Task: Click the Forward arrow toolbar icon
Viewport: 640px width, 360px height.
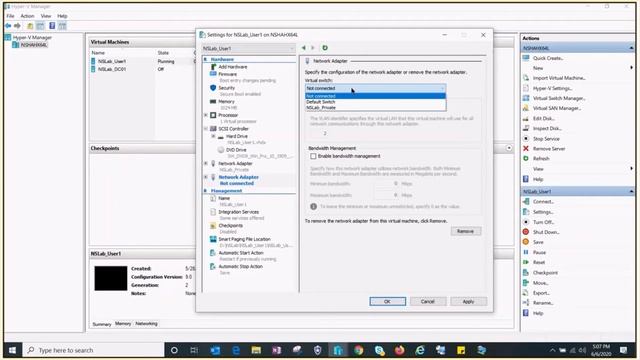Action: pyautogui.click(x=17, y=26)
